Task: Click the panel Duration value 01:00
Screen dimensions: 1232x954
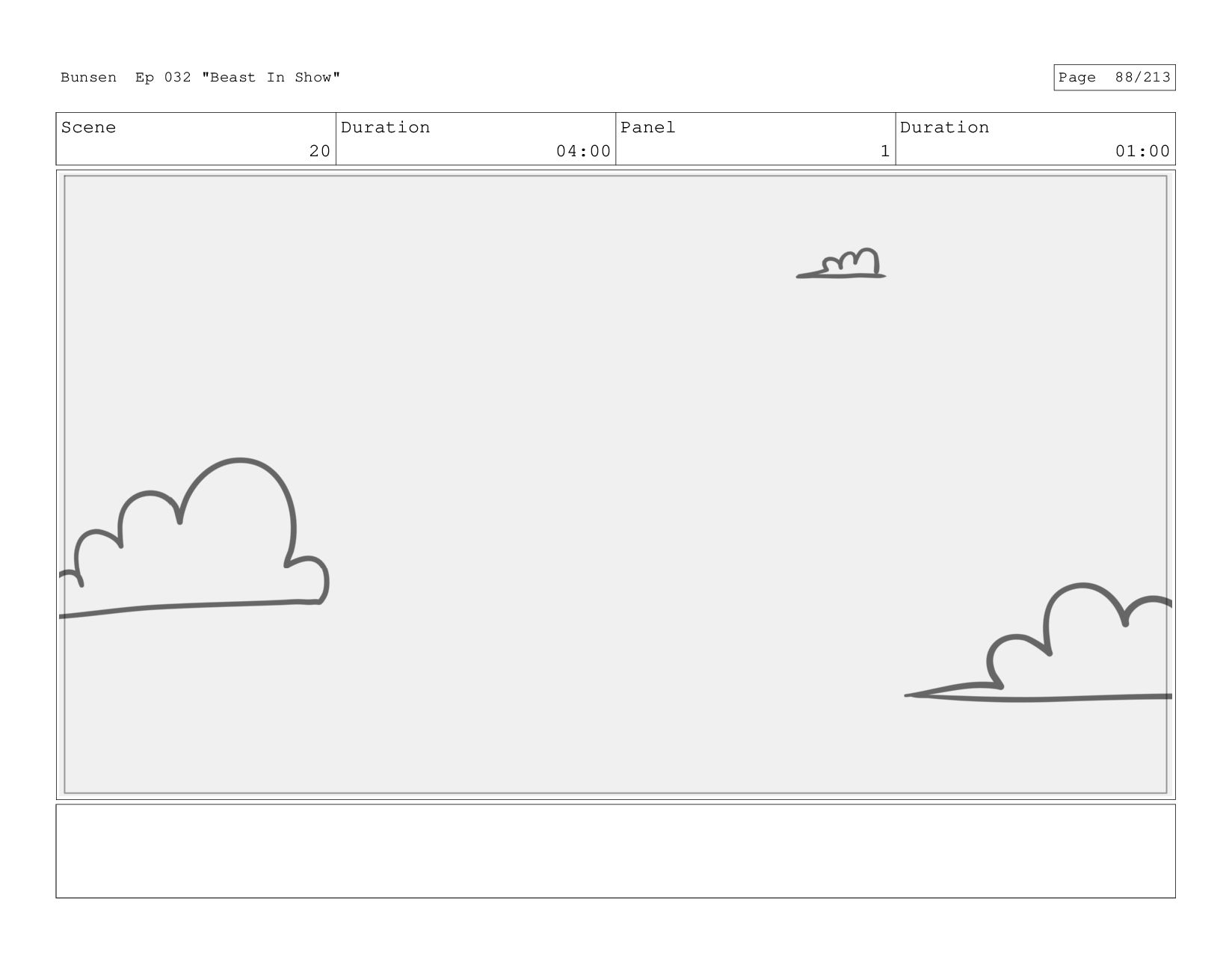Action: point(1142,151)
